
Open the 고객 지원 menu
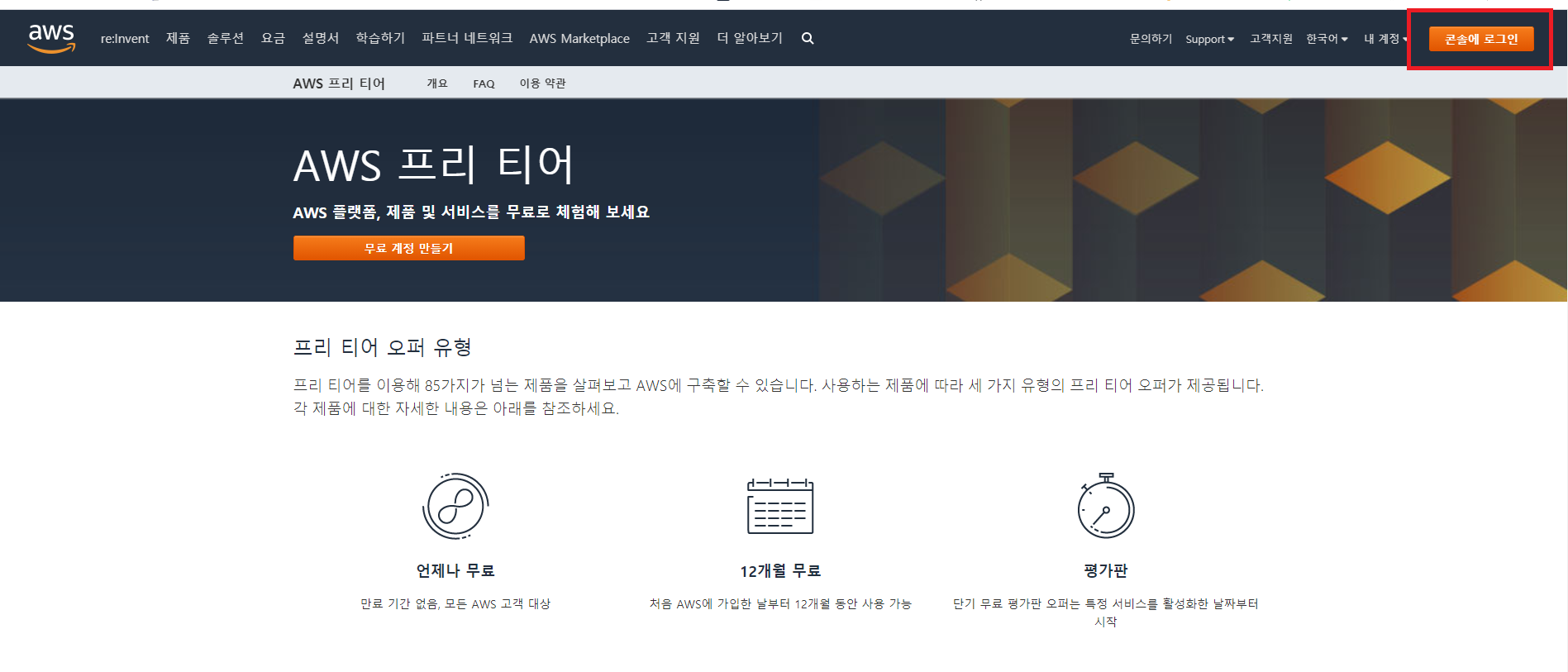[x=673, y=38]
